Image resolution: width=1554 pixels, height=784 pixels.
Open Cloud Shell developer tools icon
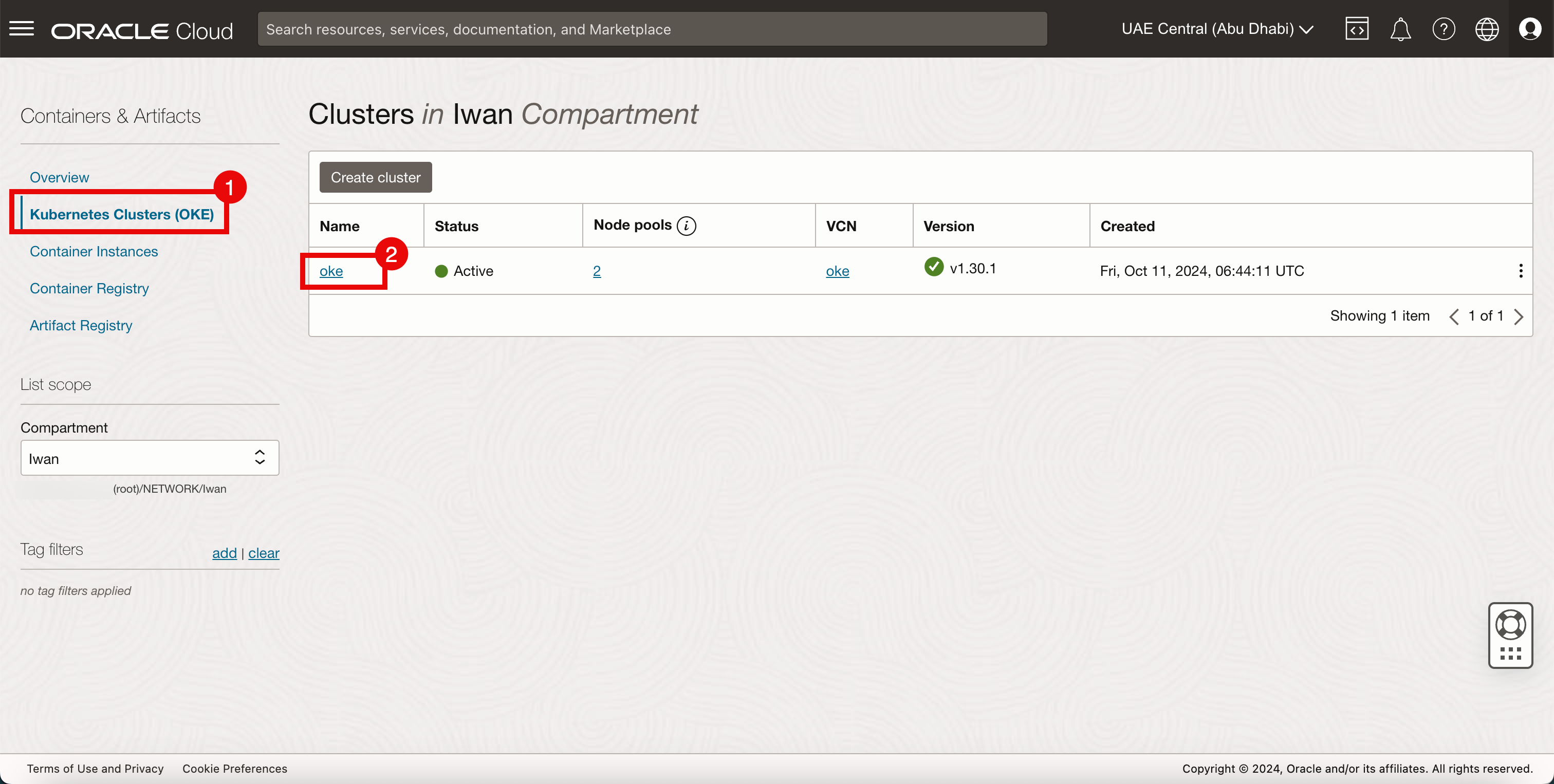[1356, 28]
